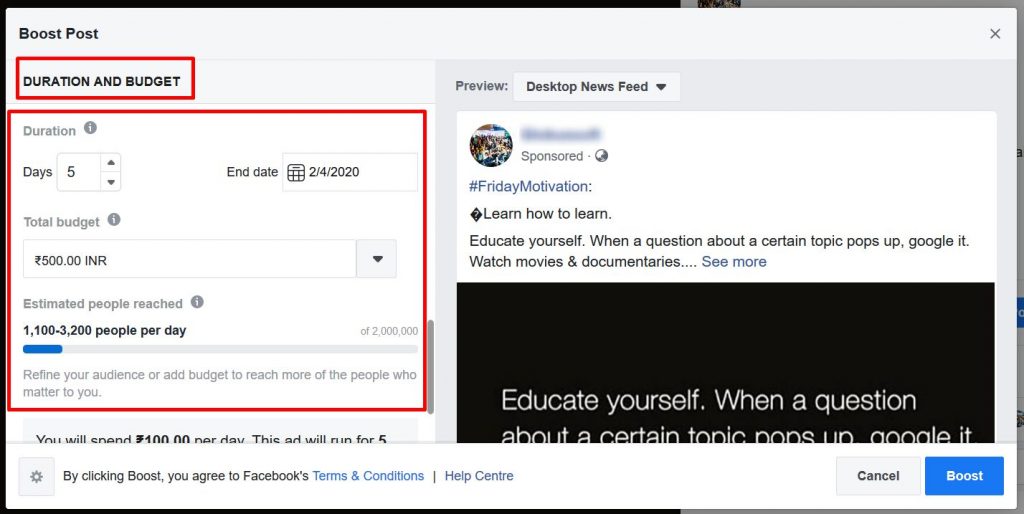Open the Total budget dropdown arrow
This screenshot has width=1024, height=514.
377,259
